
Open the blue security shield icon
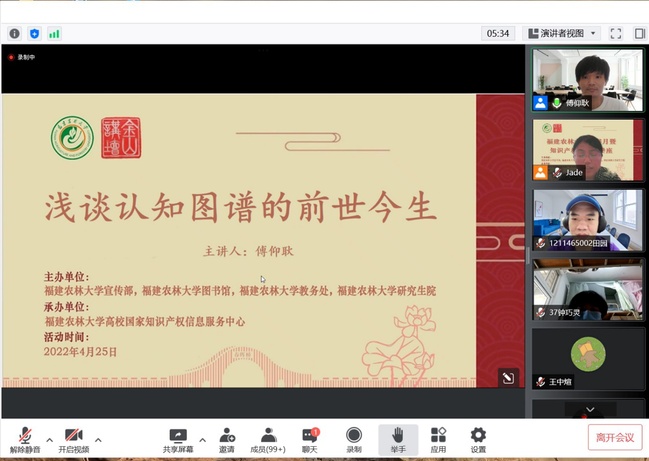point(34,33)
